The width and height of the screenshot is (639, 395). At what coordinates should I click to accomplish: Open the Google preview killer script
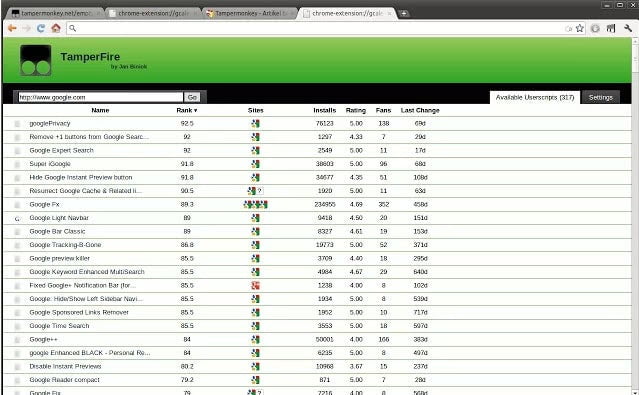point(59,258)
